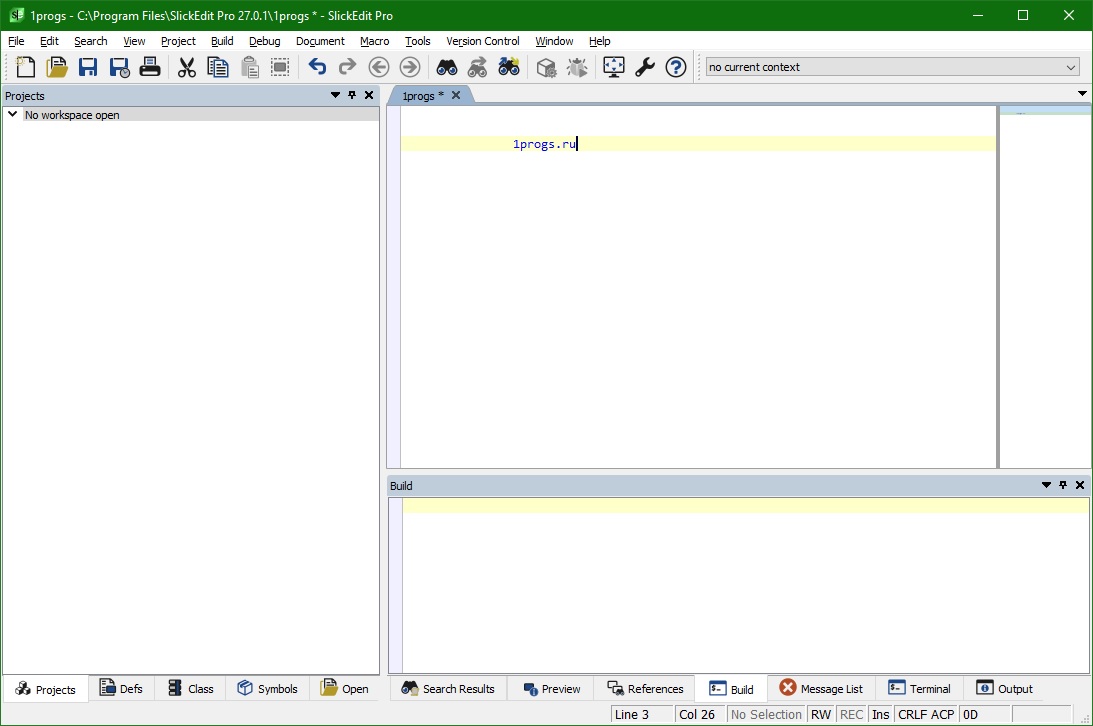
Task: Navigate back with the left circle arrow
Action: (379, 67)
